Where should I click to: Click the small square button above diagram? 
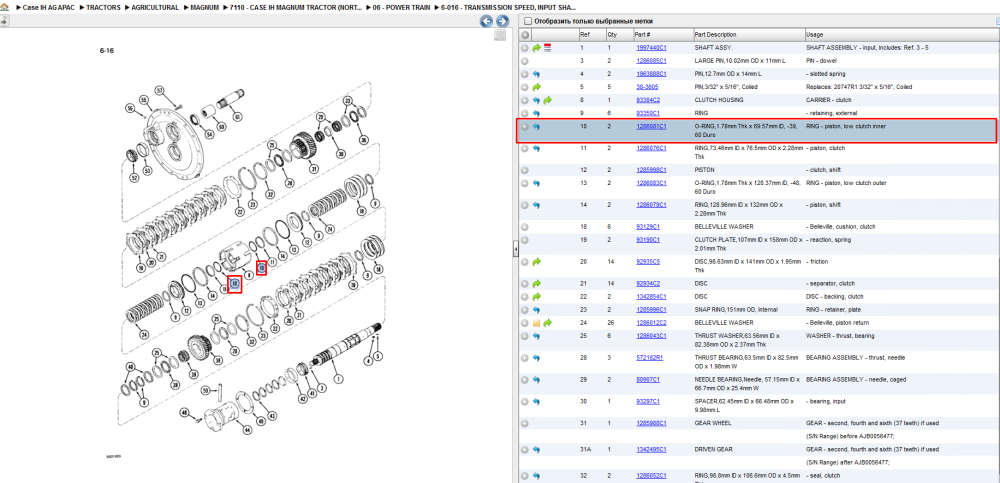pos(500,35)
